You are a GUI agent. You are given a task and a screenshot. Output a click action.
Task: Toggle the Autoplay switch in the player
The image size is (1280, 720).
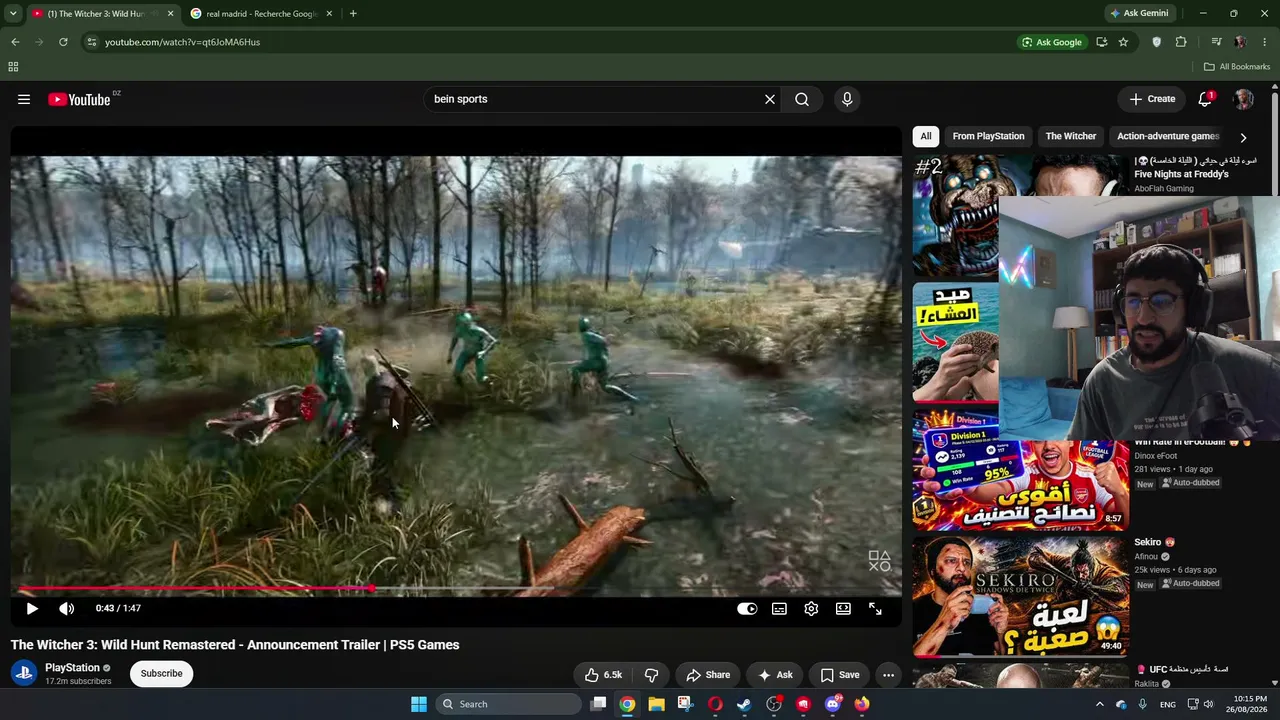[x=747, y=608]
